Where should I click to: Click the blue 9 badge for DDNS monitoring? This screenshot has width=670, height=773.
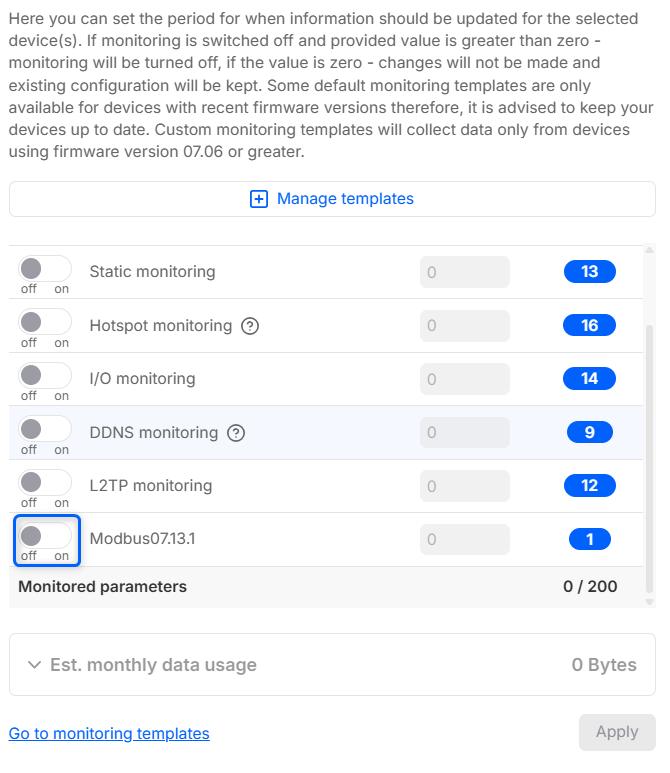(x=589, y=433)
